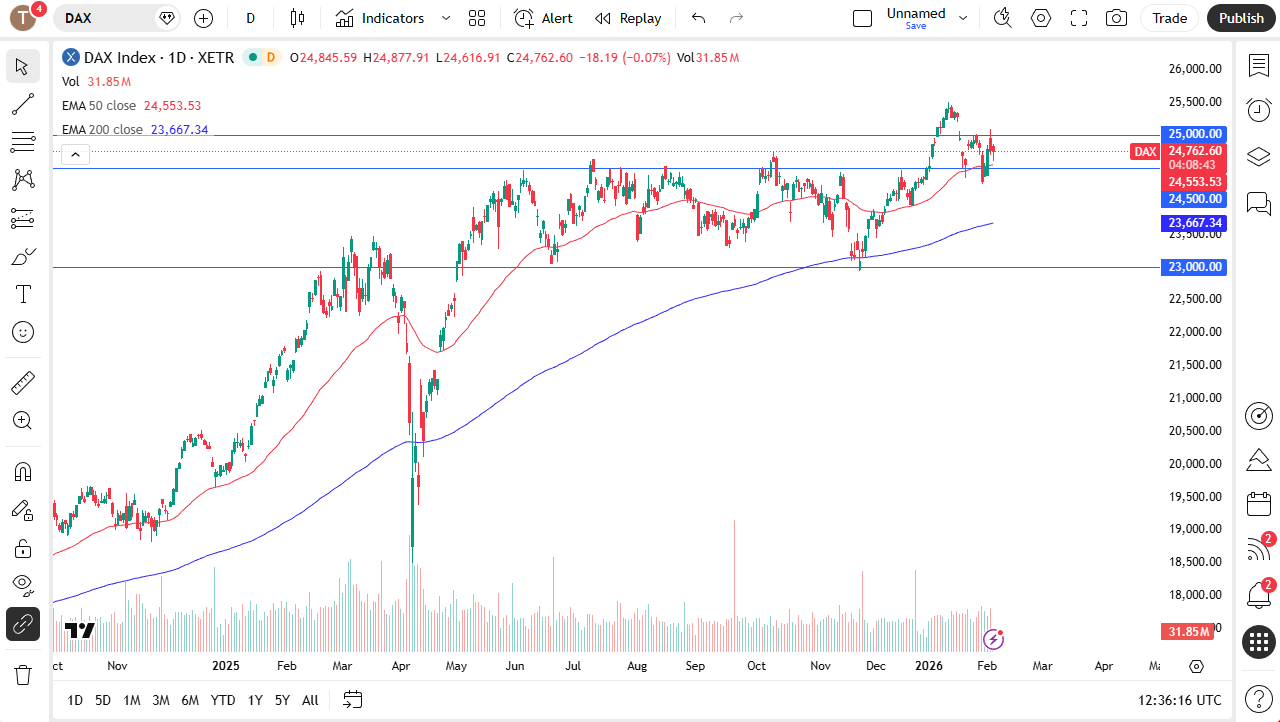The width and height of the screenshot is (1280, 722).
Task: Take a chart snapshot camera icon
Action: click(1117, 18)
